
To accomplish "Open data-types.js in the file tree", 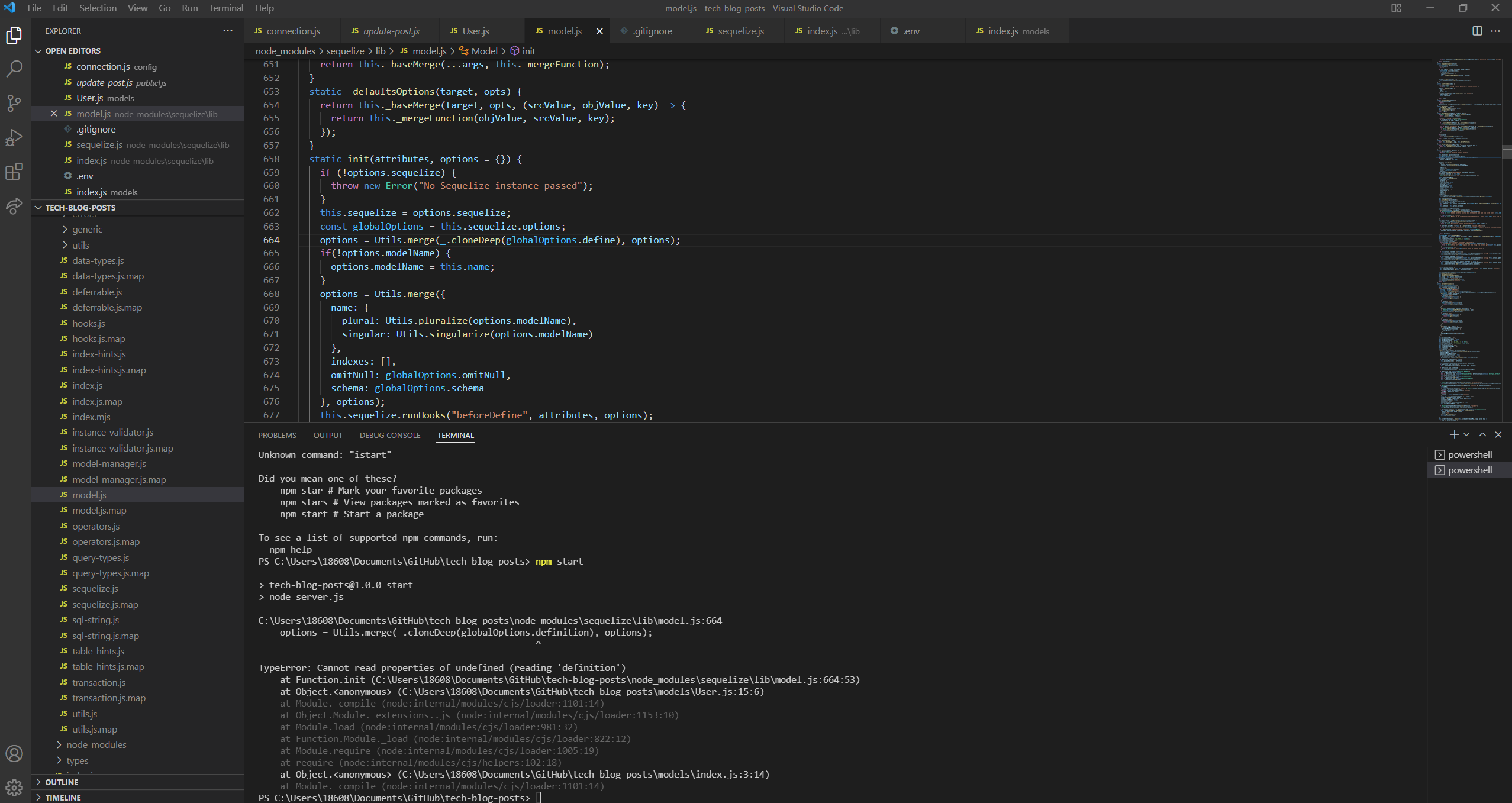I will tap(98, 260).
